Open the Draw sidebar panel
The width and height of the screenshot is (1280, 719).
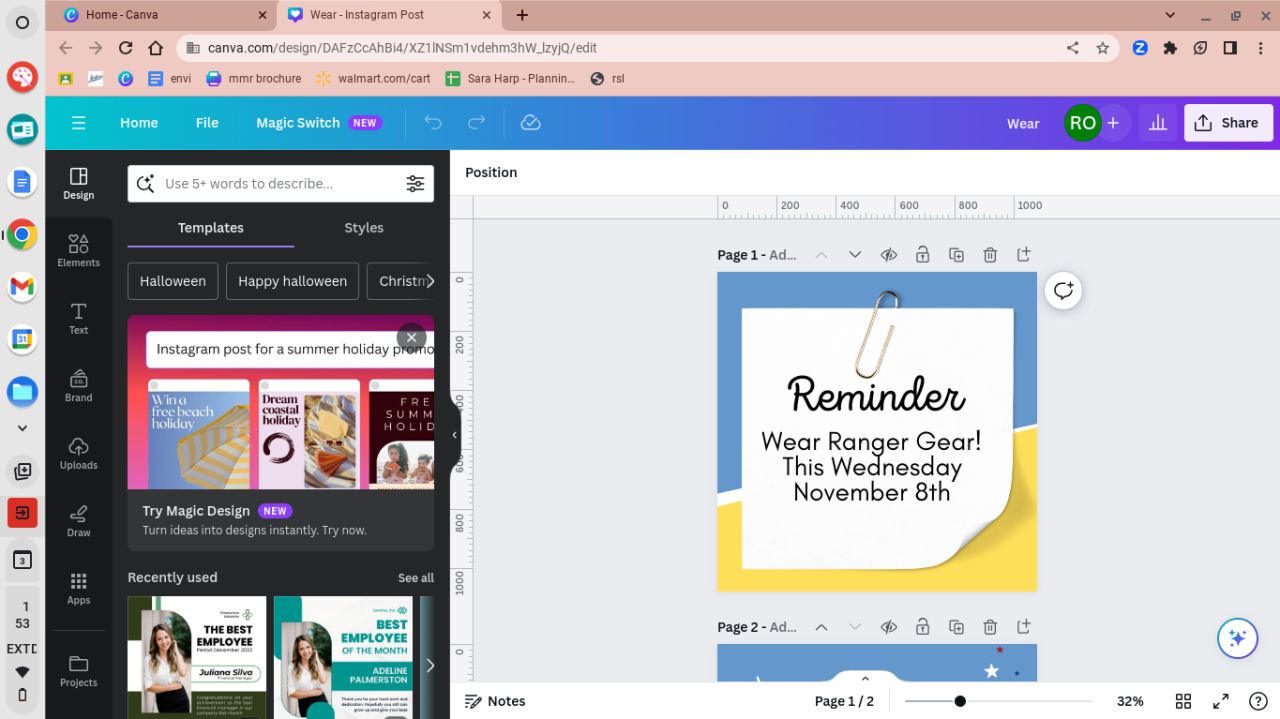pyautogui.click(x=79, y=521)
